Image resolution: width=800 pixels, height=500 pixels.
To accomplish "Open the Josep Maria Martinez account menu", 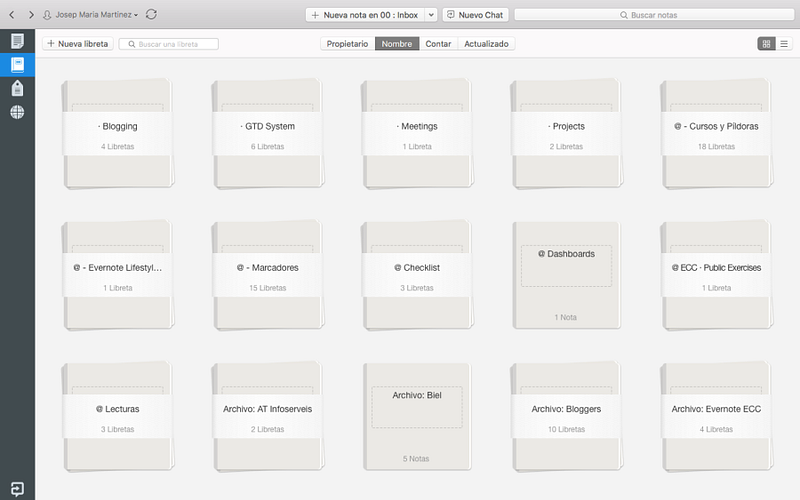I will click(91, 15).
